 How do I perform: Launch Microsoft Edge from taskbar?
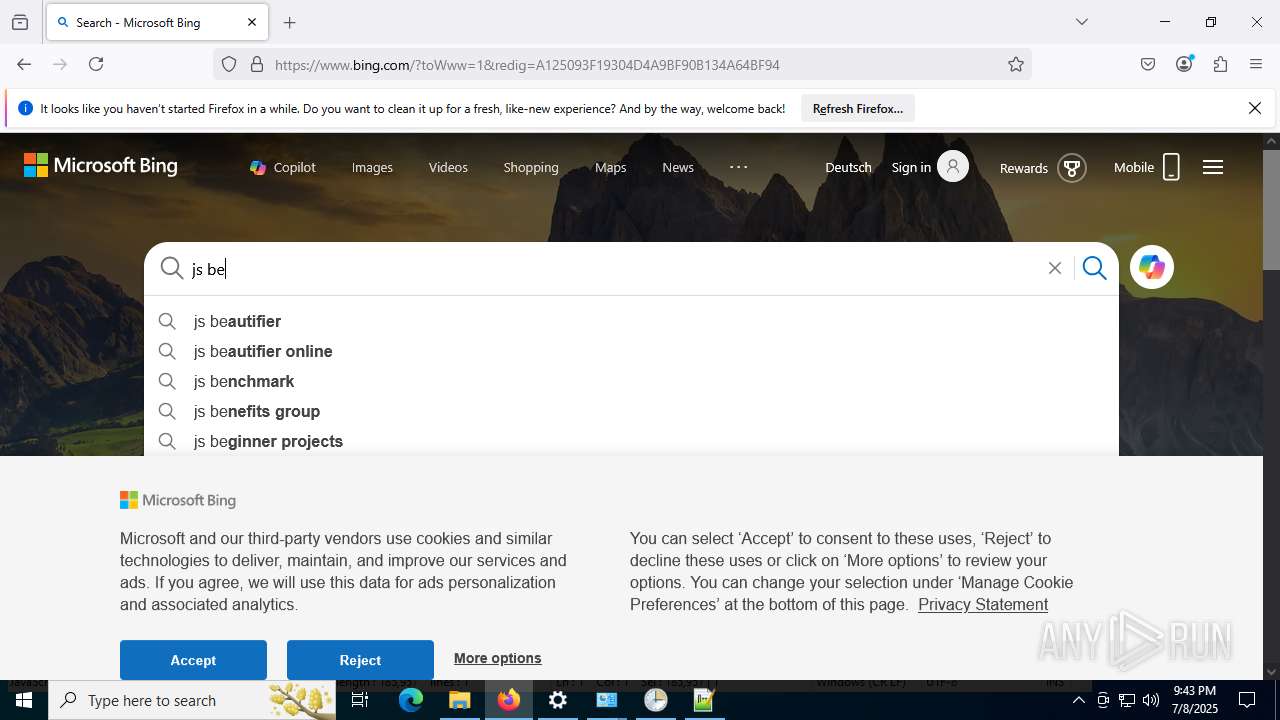coord(411,700)
